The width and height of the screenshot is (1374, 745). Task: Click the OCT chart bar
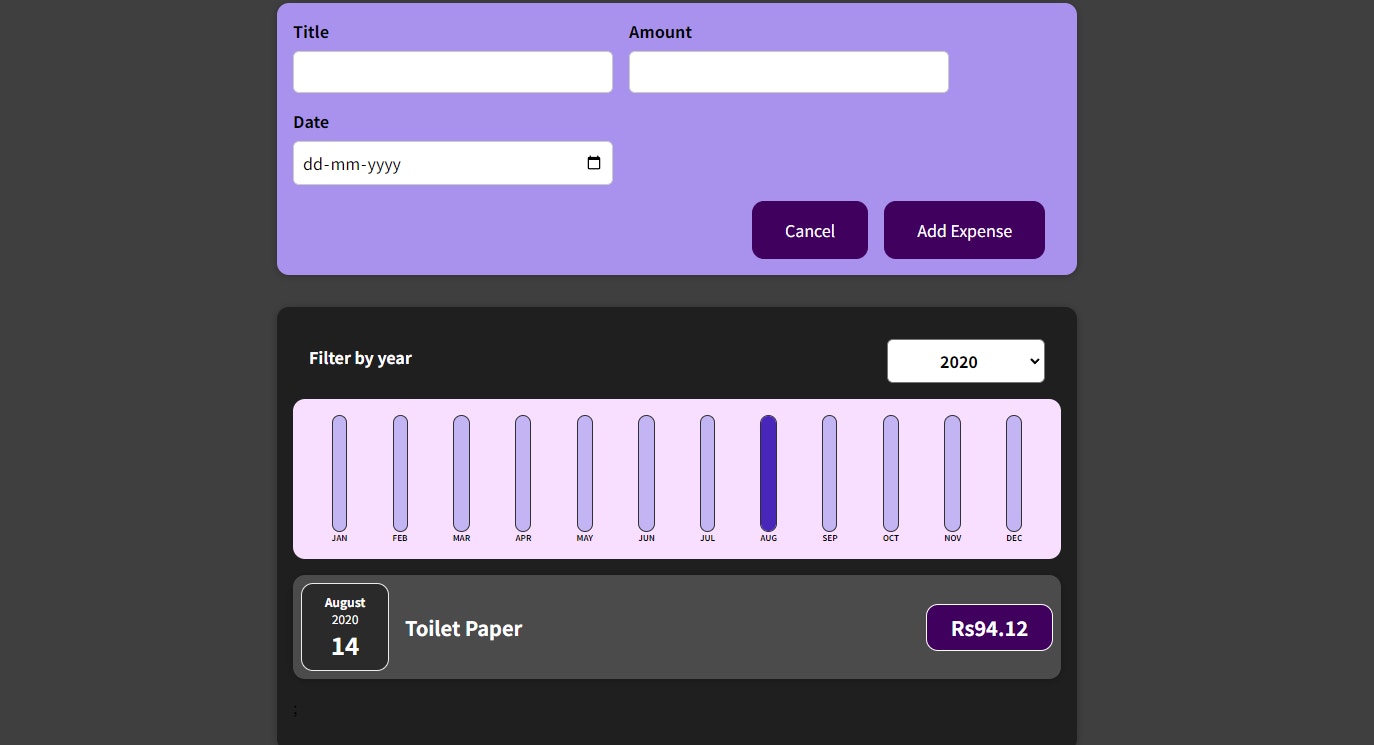point(891,473)
